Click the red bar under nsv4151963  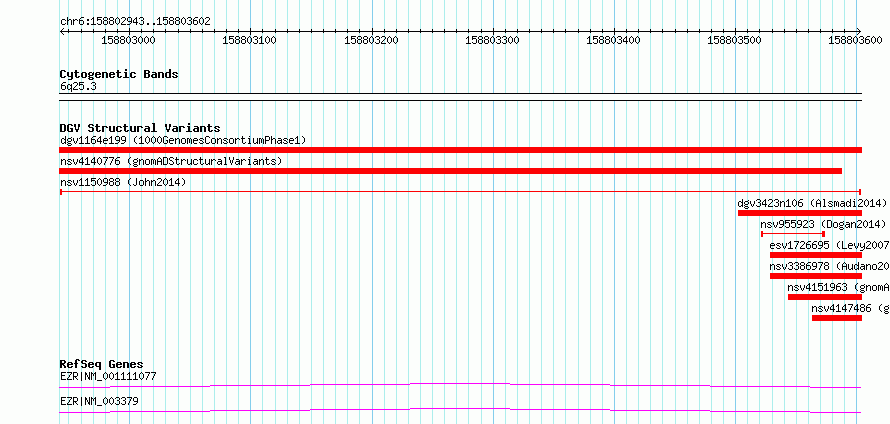(825, 297)
